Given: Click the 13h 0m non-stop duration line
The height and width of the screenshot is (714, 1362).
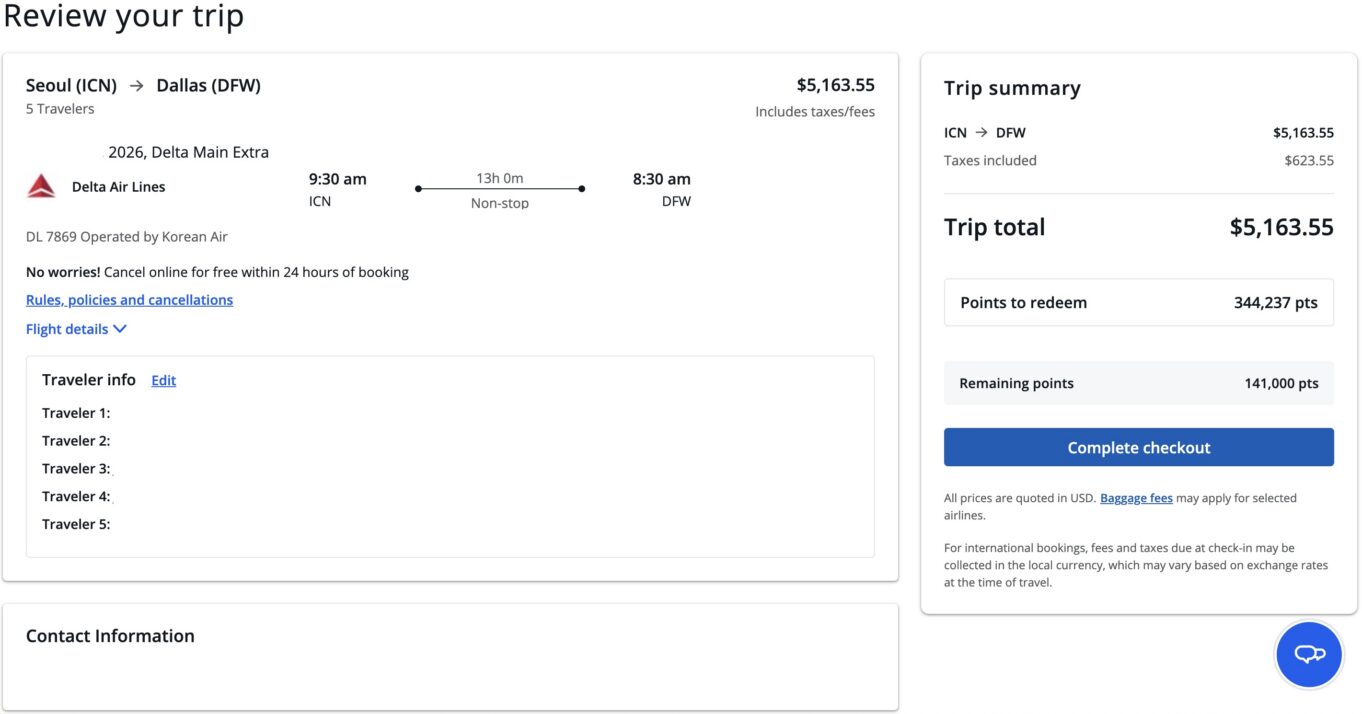Looking at the screenshot, I should [499, 189].
